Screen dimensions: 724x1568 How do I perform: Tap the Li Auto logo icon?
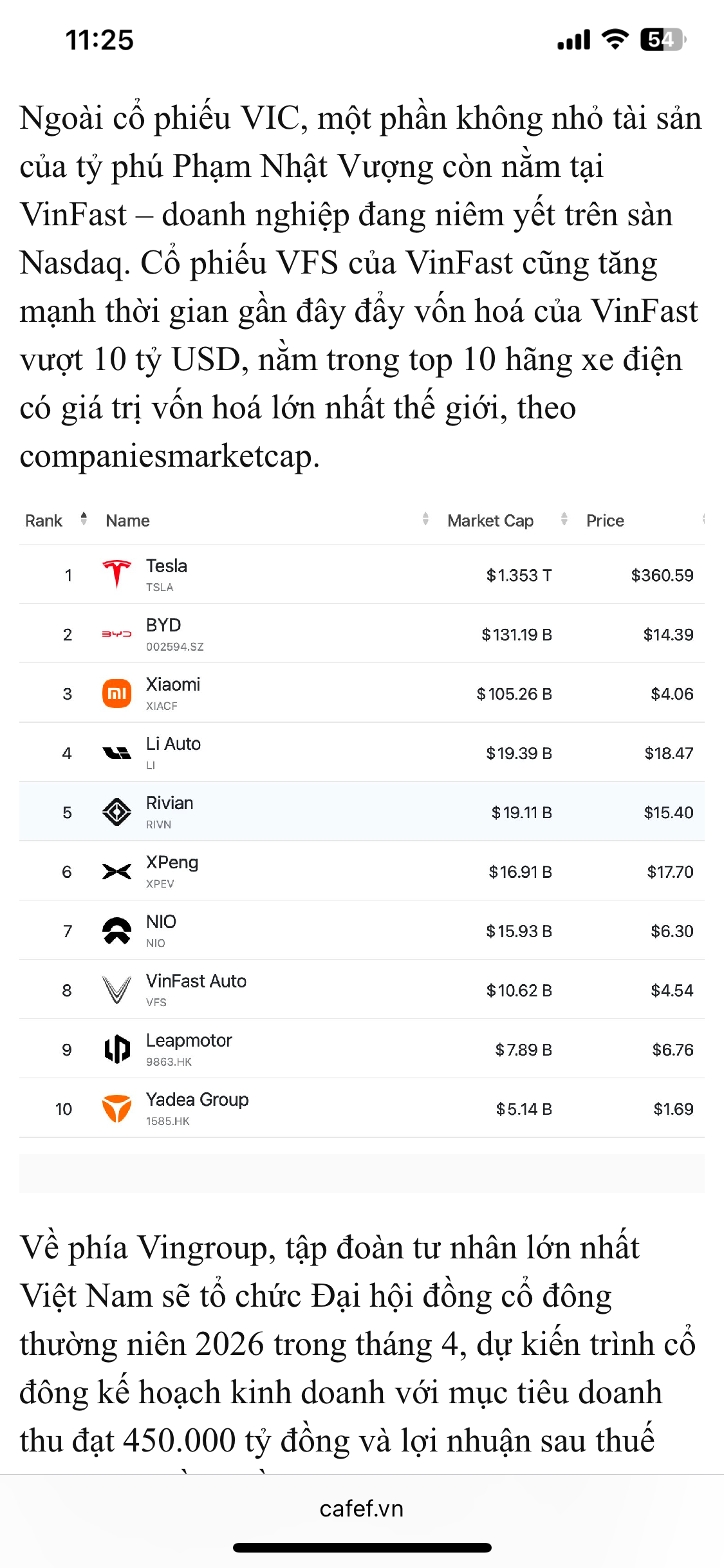coord(116,752)
